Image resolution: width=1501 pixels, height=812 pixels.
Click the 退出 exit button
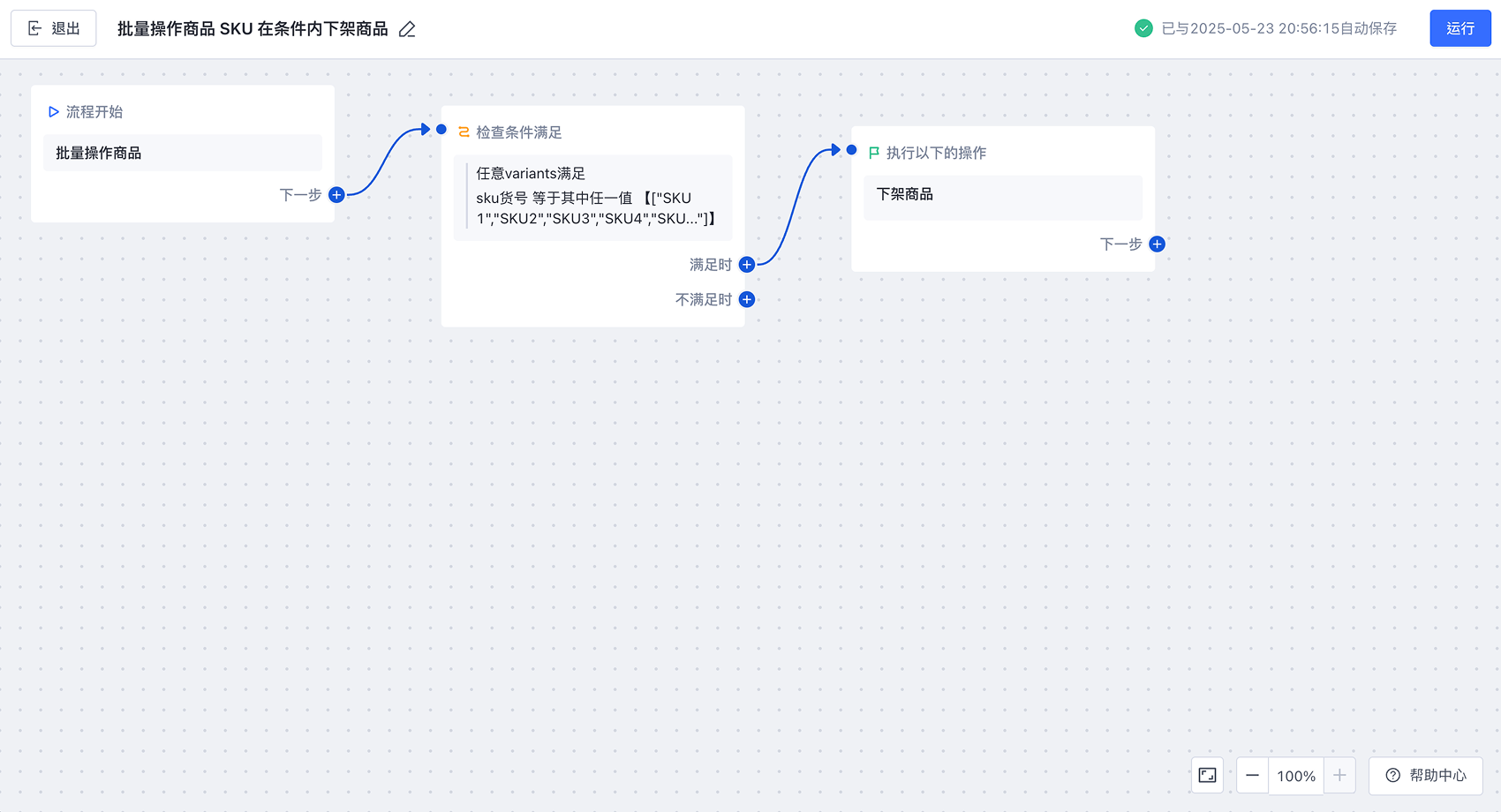[54, 28]
